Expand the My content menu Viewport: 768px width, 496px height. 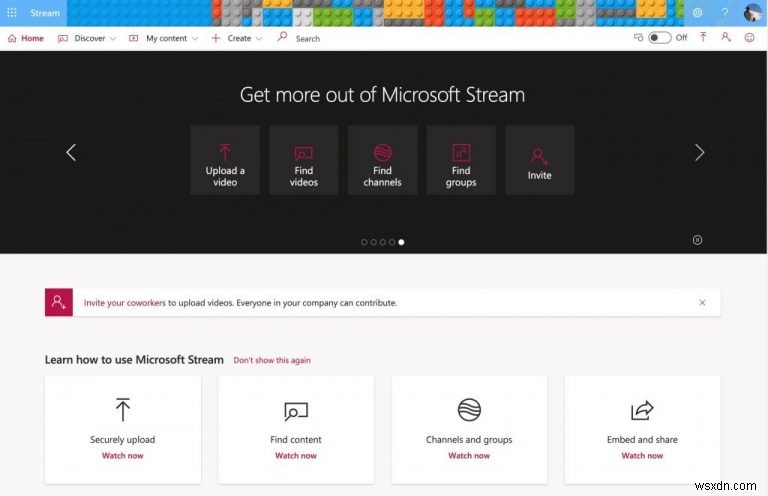[164, 38]
